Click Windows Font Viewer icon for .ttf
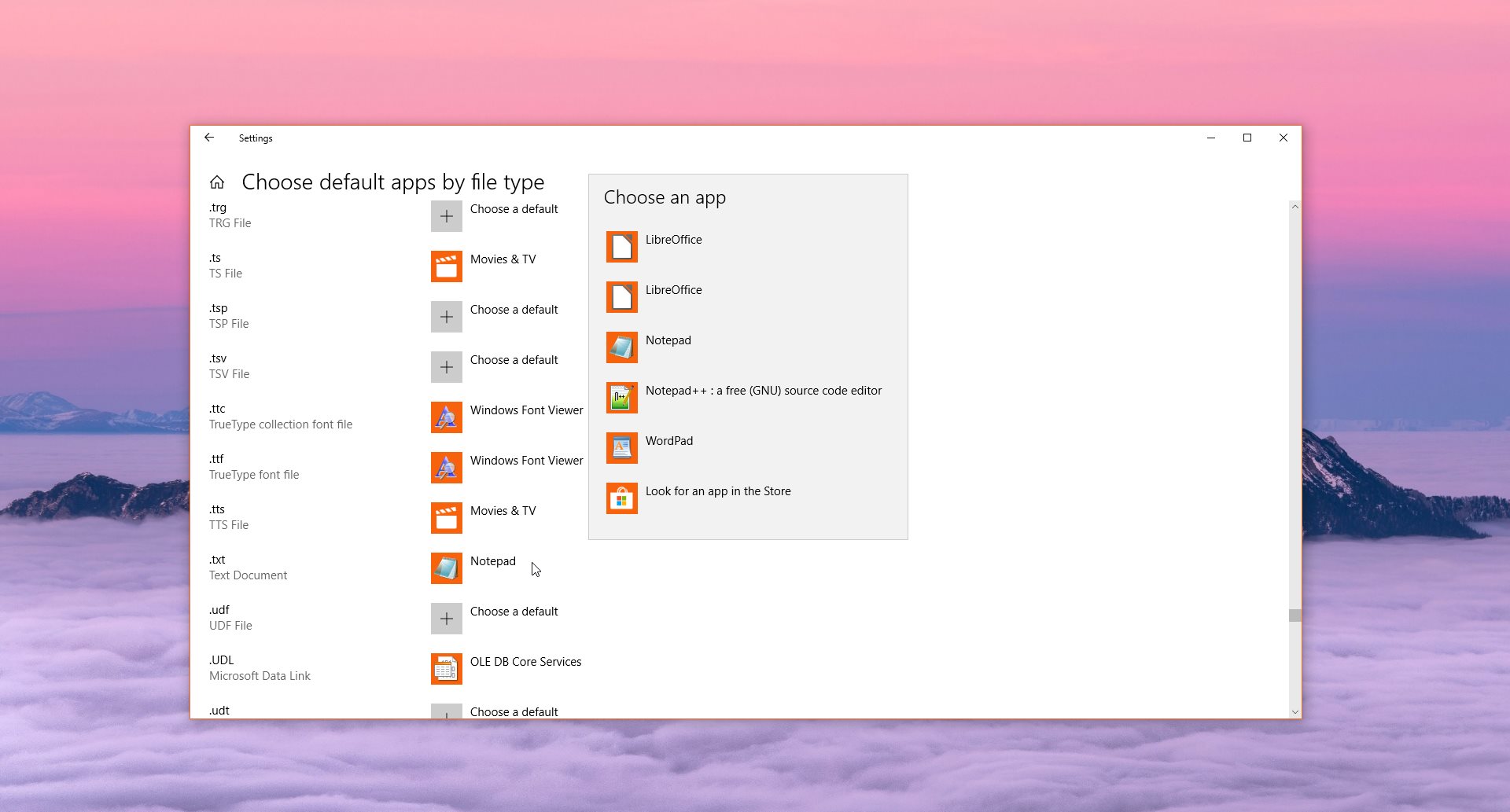The image size is (1510, 812). coord(446,468)
